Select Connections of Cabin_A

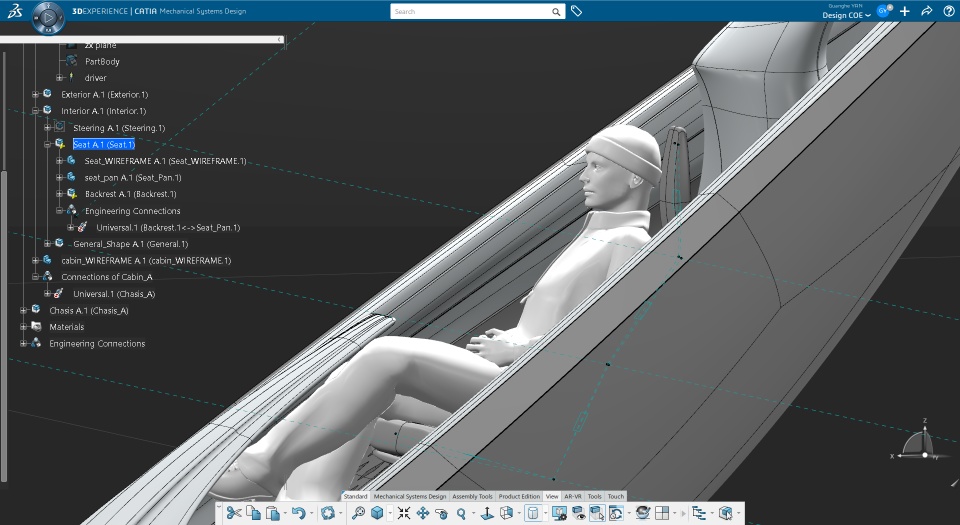[x=107, y=277]
